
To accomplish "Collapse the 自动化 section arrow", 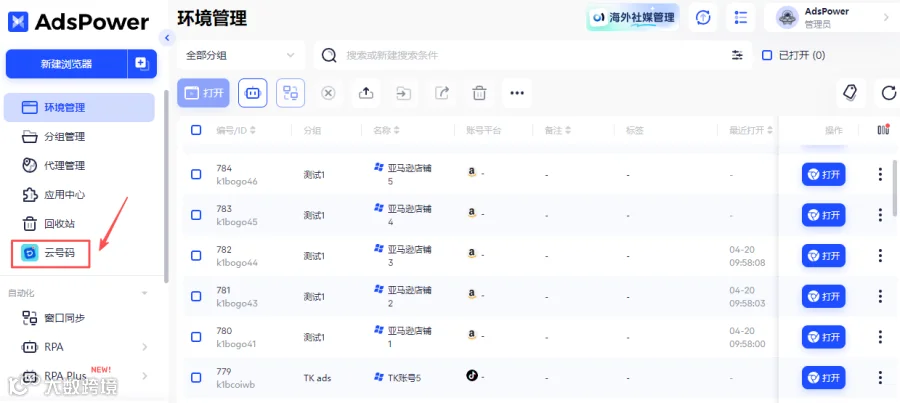I will click(145, 293).
